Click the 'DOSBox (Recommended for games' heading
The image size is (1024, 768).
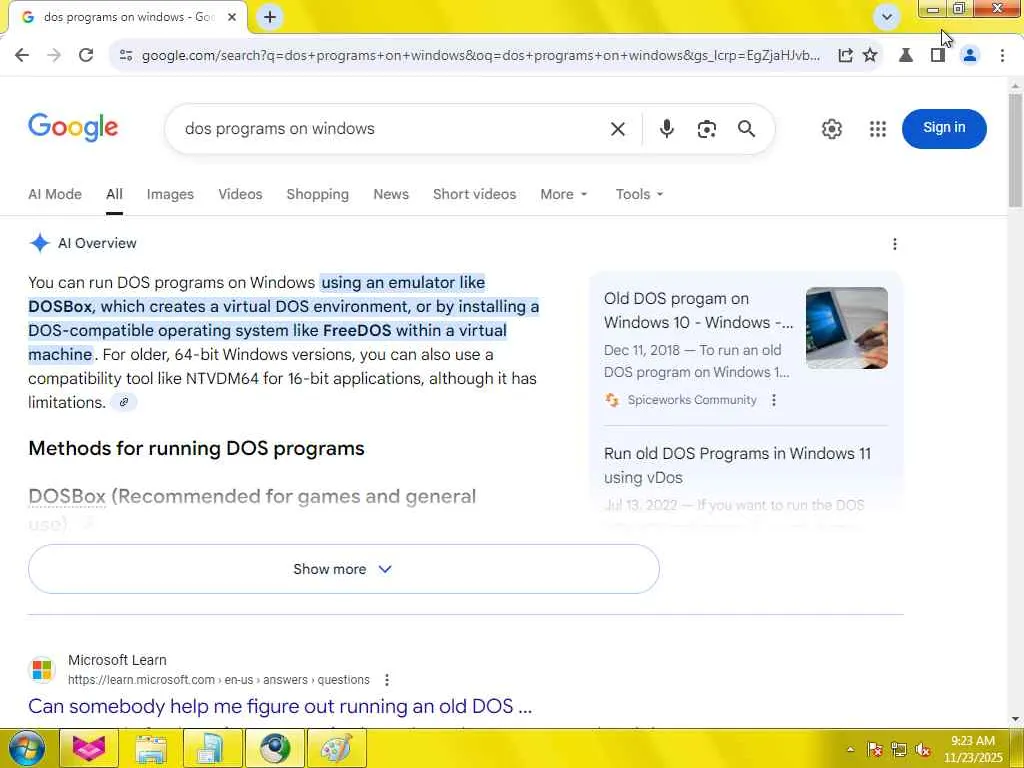coord(252,497)
